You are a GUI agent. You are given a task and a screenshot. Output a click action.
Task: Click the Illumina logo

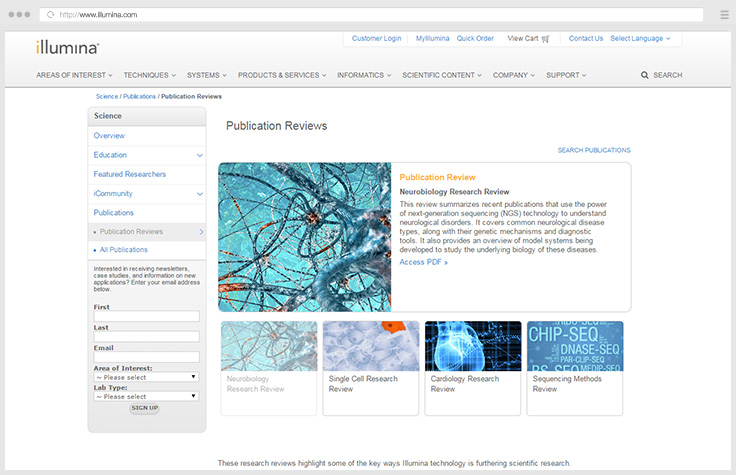click(x=67, y=46)
